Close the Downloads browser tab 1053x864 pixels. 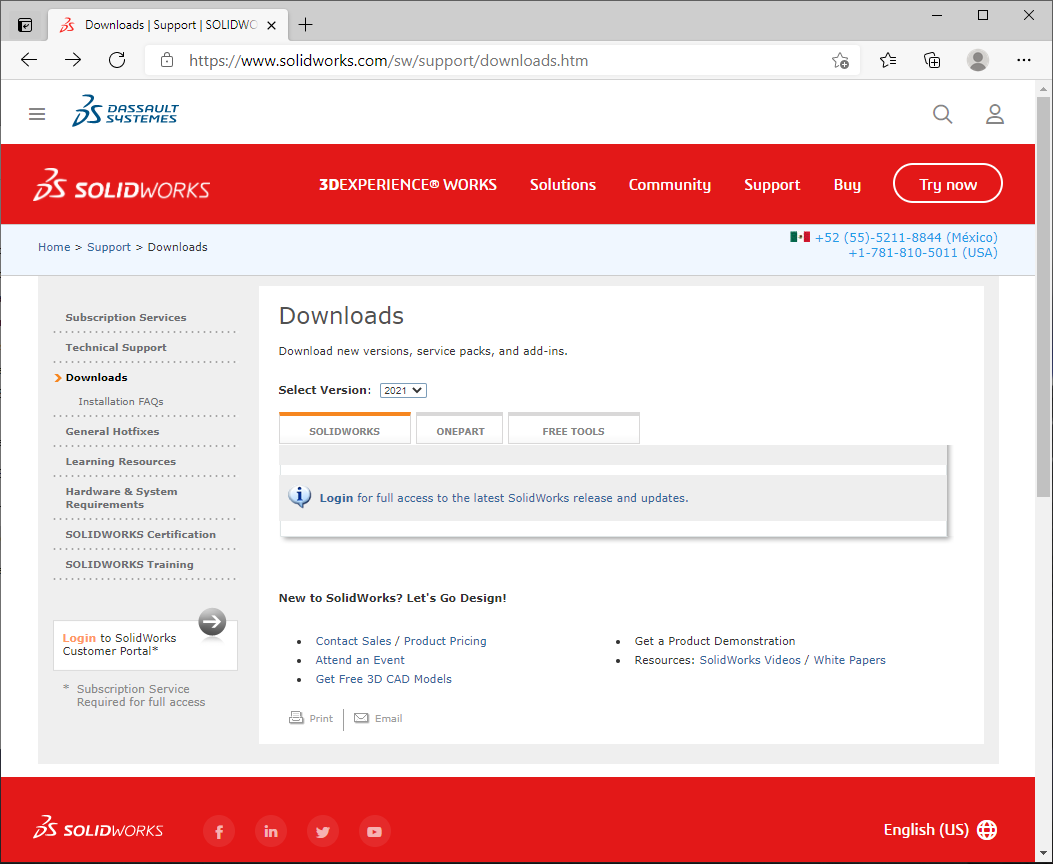271,26
